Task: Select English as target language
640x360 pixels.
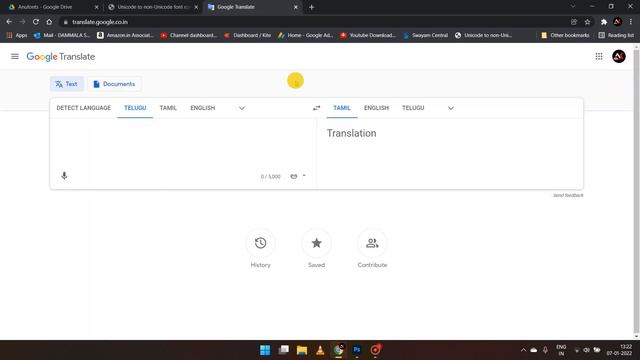Action: [376, 108]
